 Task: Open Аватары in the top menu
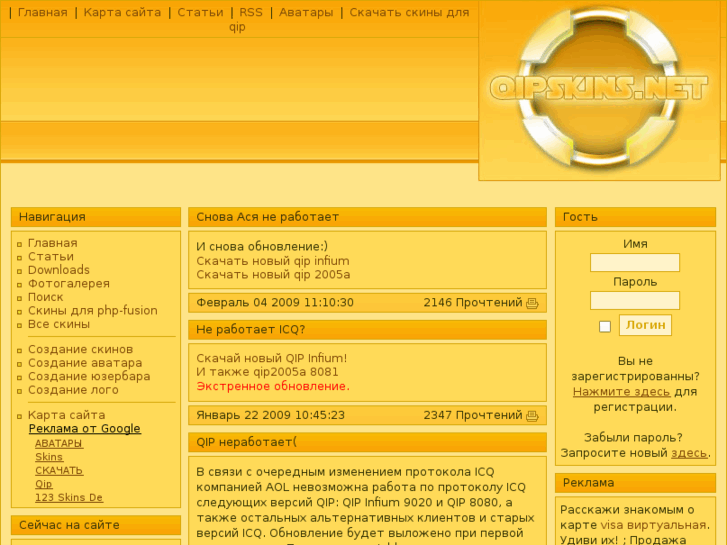[x=306, y=13]
